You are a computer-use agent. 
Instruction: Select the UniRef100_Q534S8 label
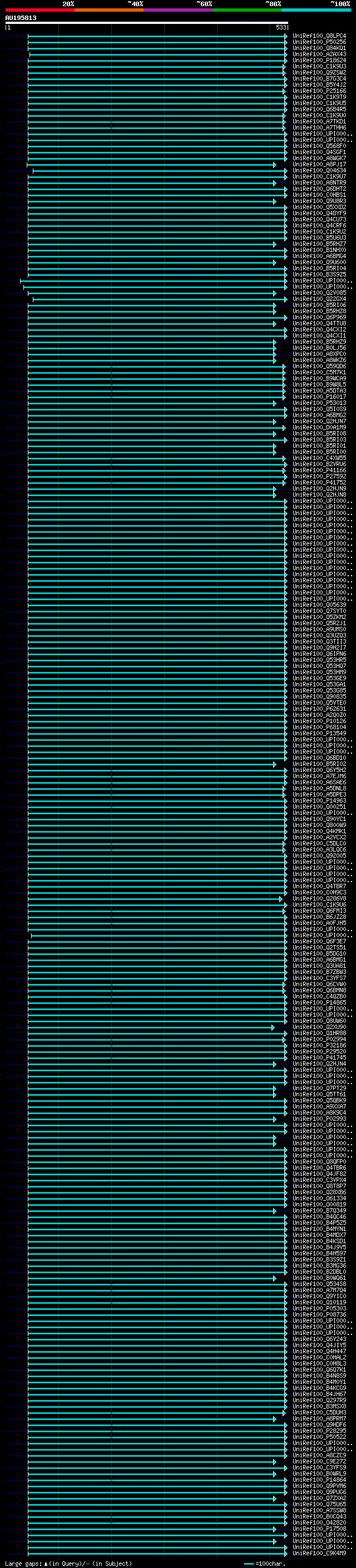coord(319,1284)
